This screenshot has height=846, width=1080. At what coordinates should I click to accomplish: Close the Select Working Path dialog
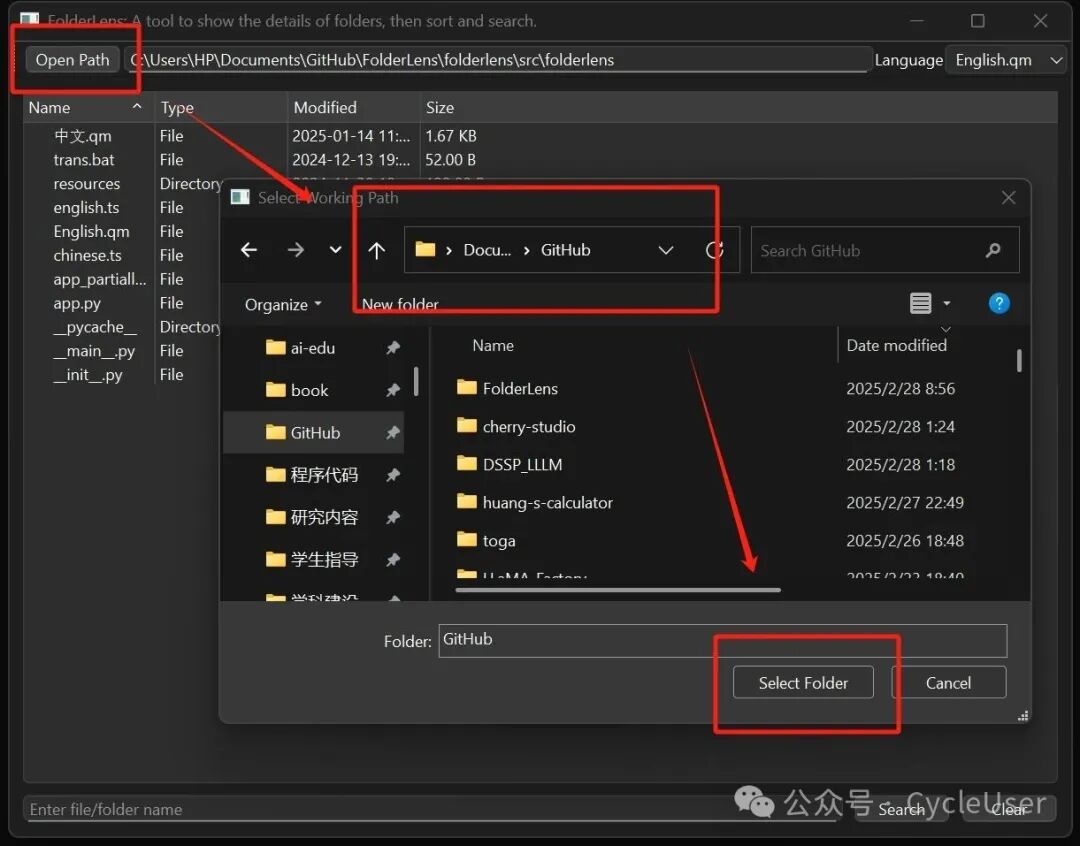[x=1008, y=198]
